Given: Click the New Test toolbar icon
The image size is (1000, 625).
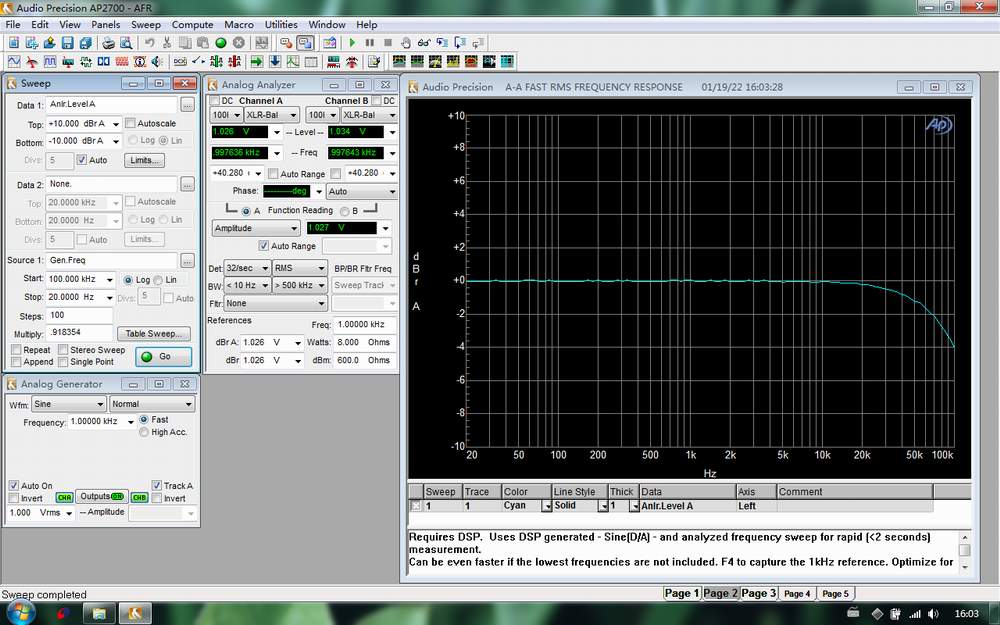Looking at the screenshot, I should click(13, 43).
